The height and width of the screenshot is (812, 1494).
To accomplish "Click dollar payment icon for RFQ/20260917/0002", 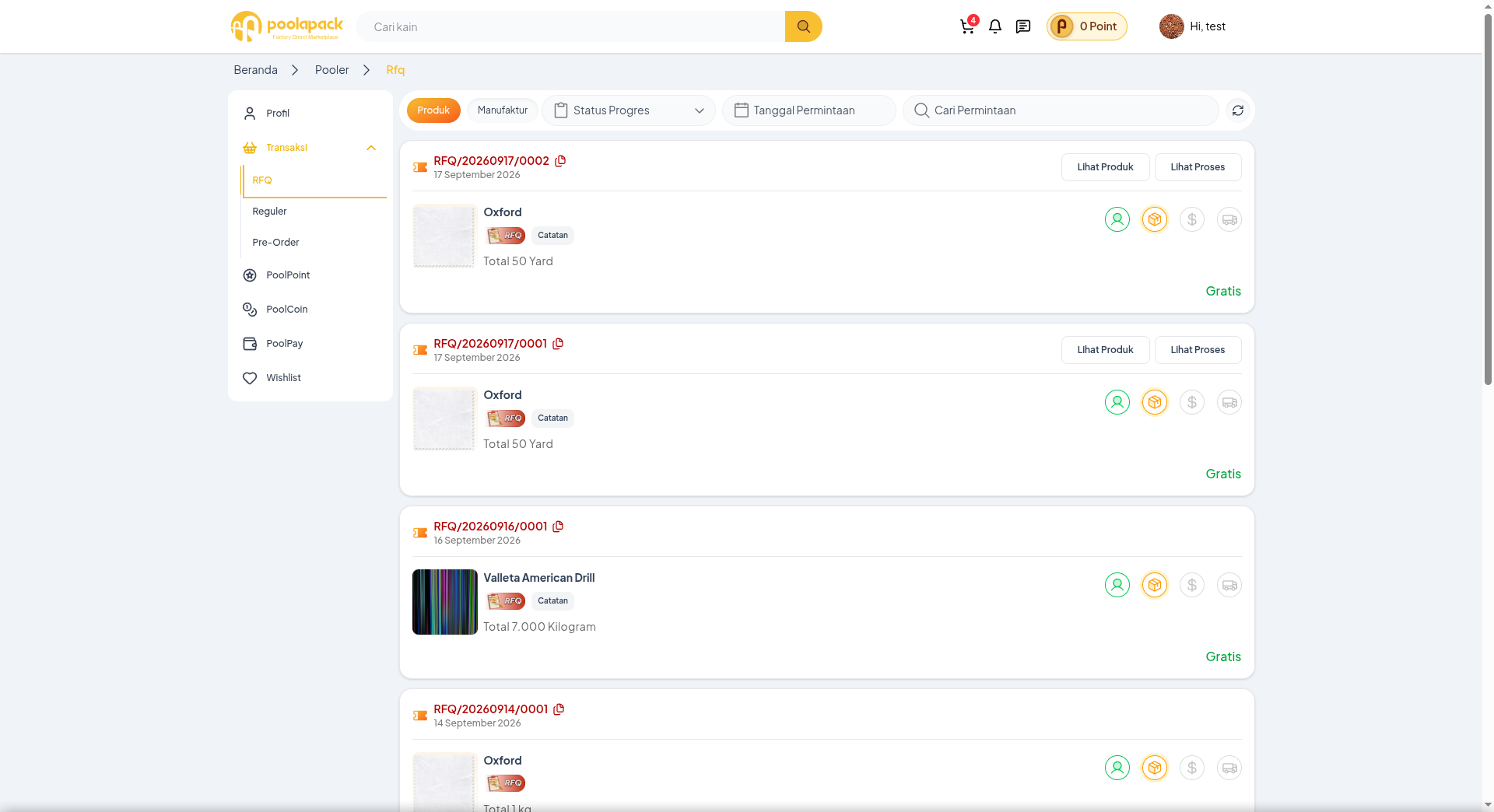I will [x=1192, y=219].
